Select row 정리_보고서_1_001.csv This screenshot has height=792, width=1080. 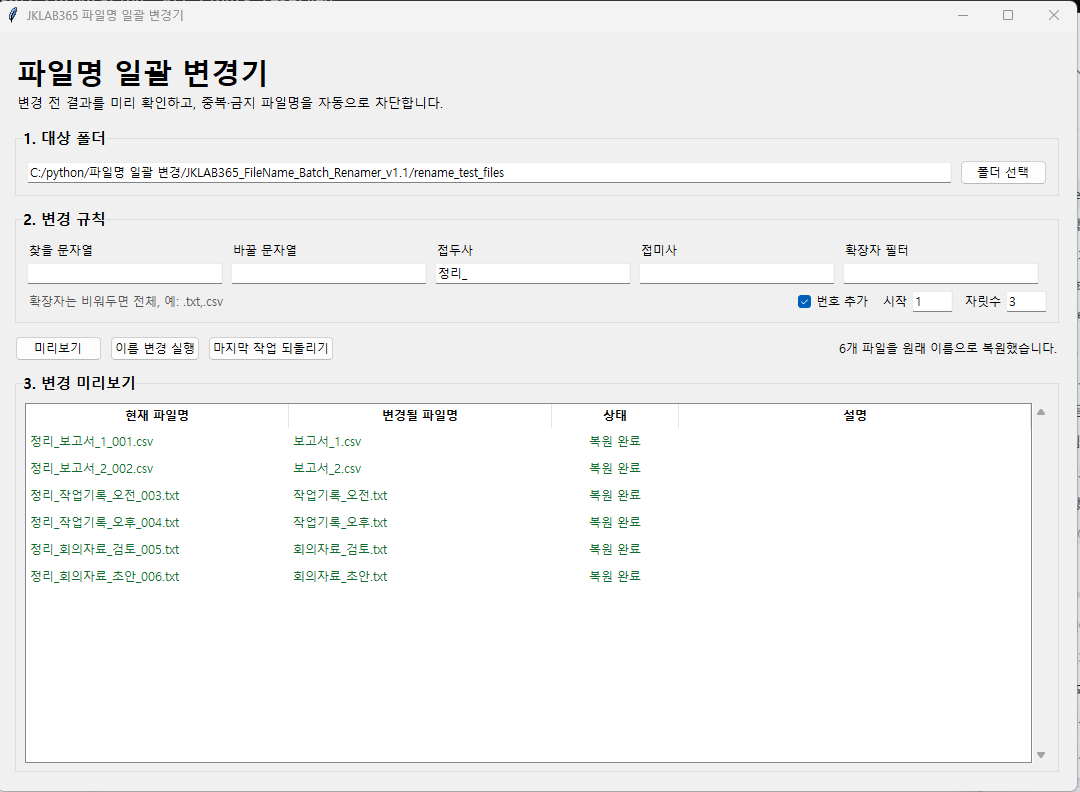pos(528,441)
